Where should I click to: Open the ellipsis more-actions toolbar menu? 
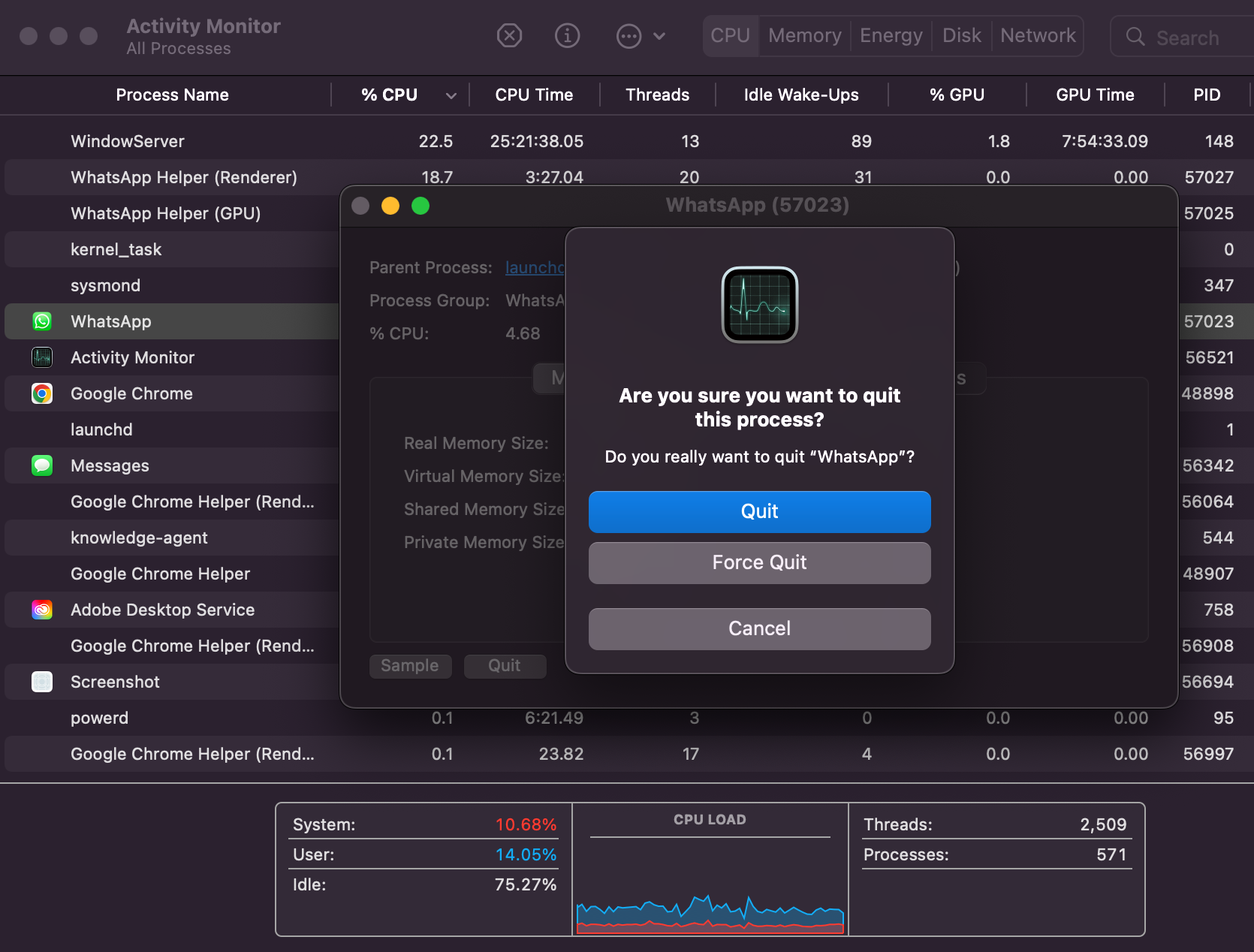tap(629, 36)
